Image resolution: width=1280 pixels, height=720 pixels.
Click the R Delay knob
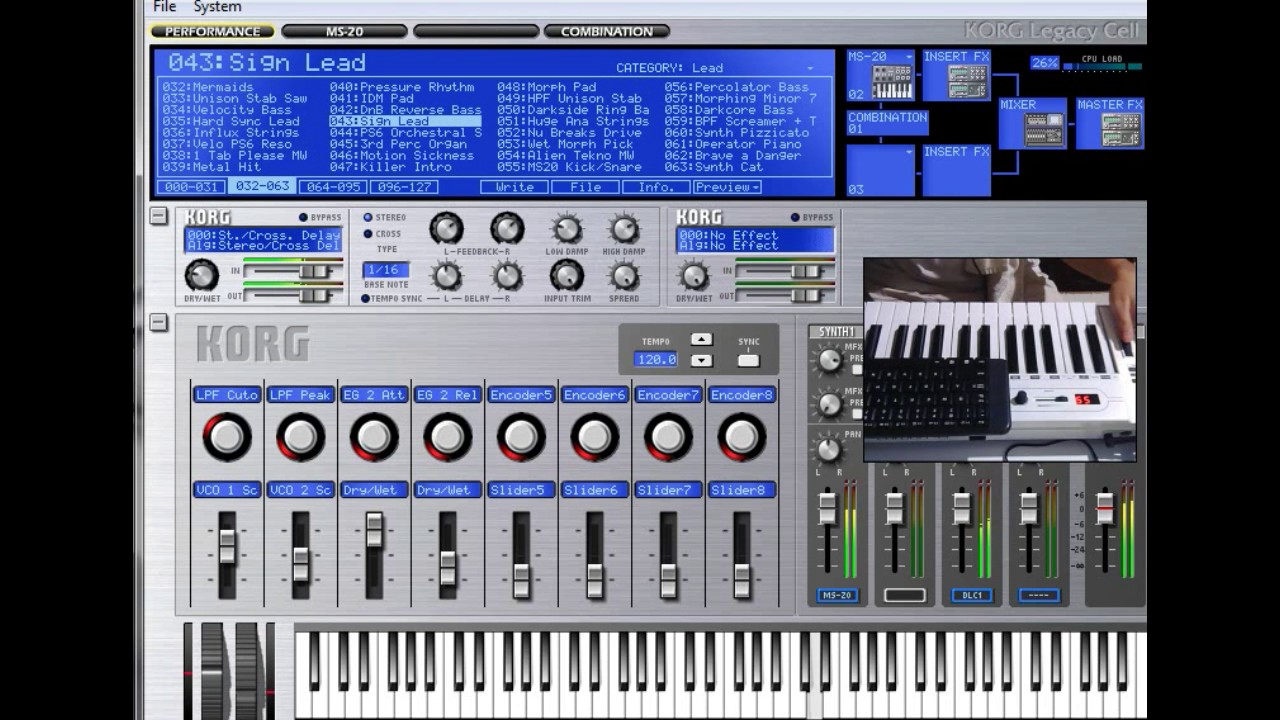(507, 276)
